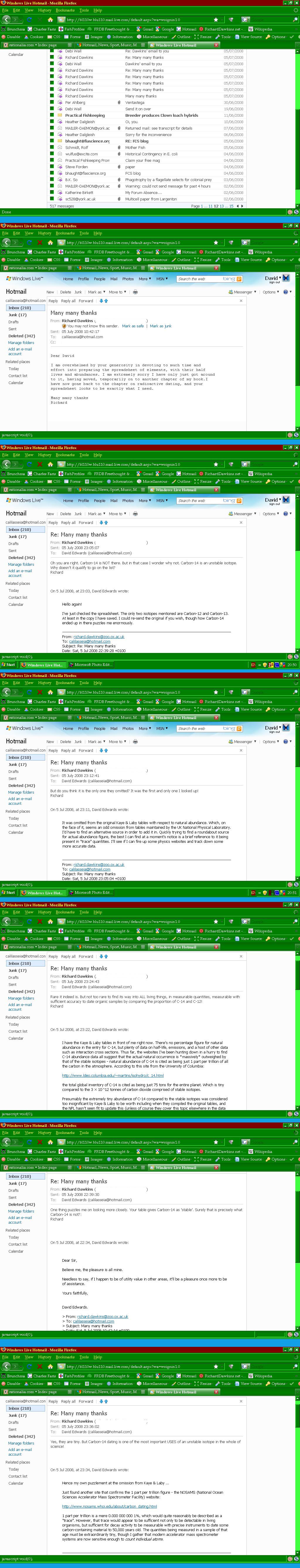Open Debi Wall's 'Send it on over' email

coord(138,109)
